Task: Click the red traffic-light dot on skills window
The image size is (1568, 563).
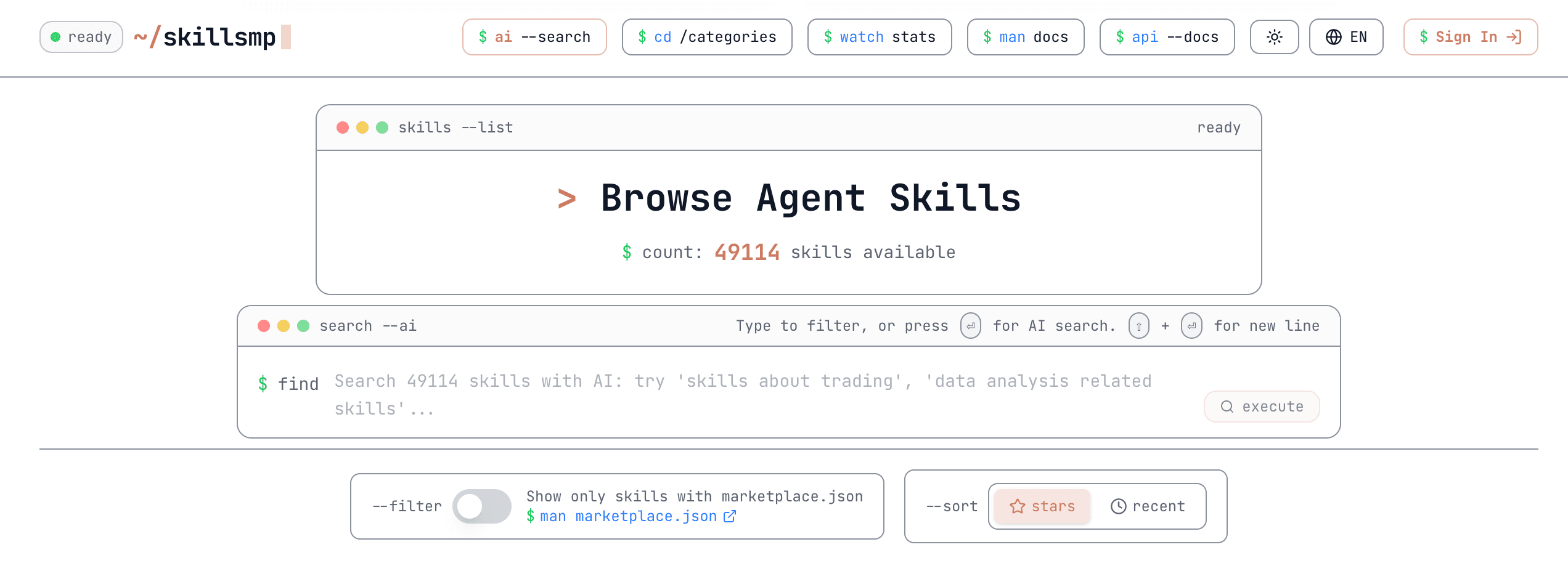Action: pyautogui.click(x=343, y=128)
